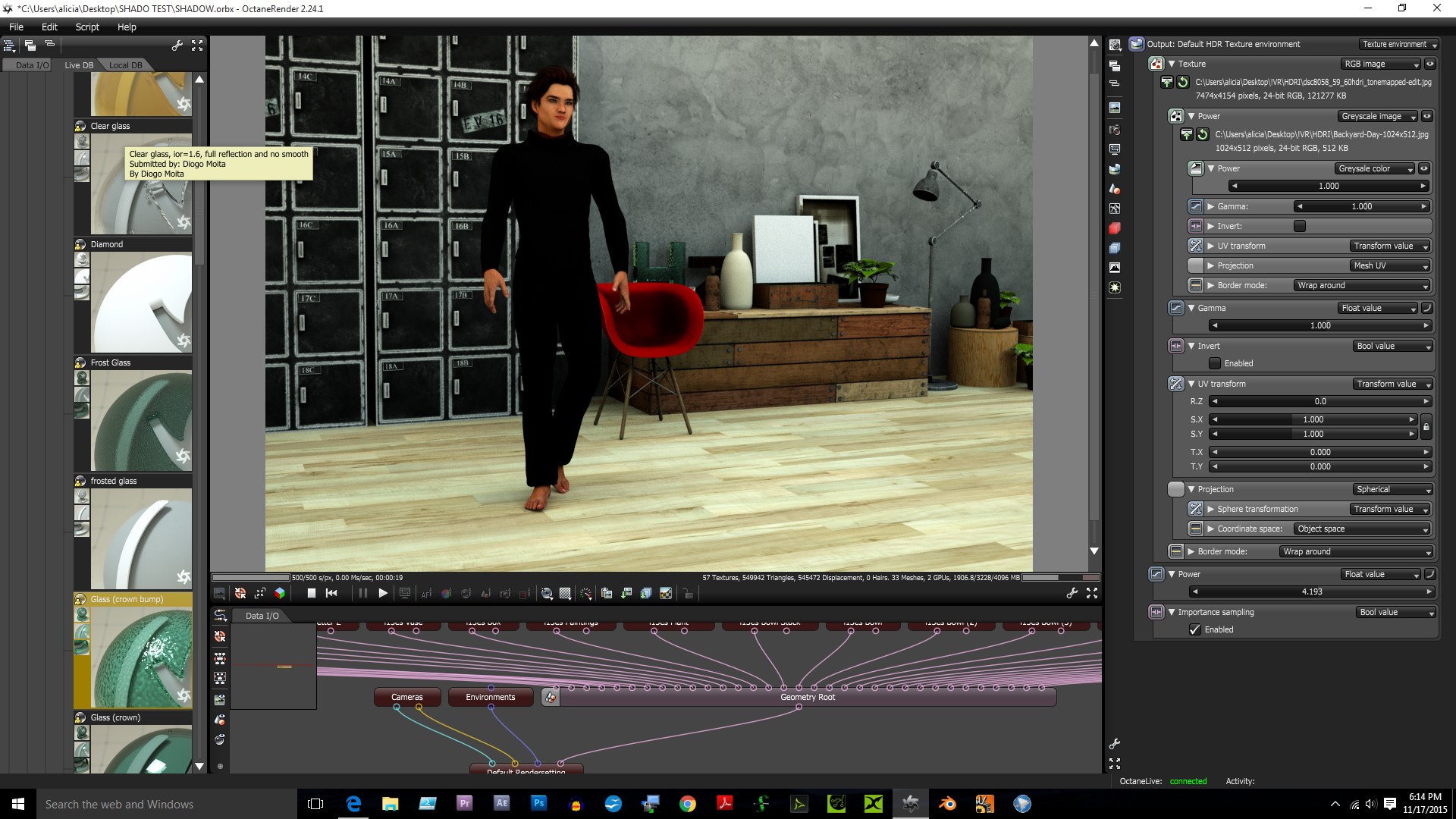Open the Projection Spherical dropdown
This screenshot has height=819, width=1456.
coord(1393,490)
